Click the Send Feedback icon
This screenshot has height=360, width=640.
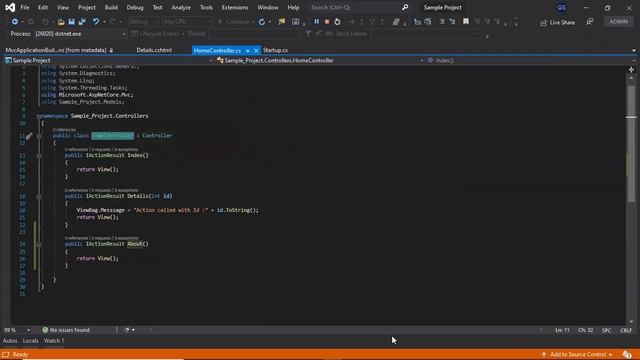pyautogui.click(x=590, y=22)
